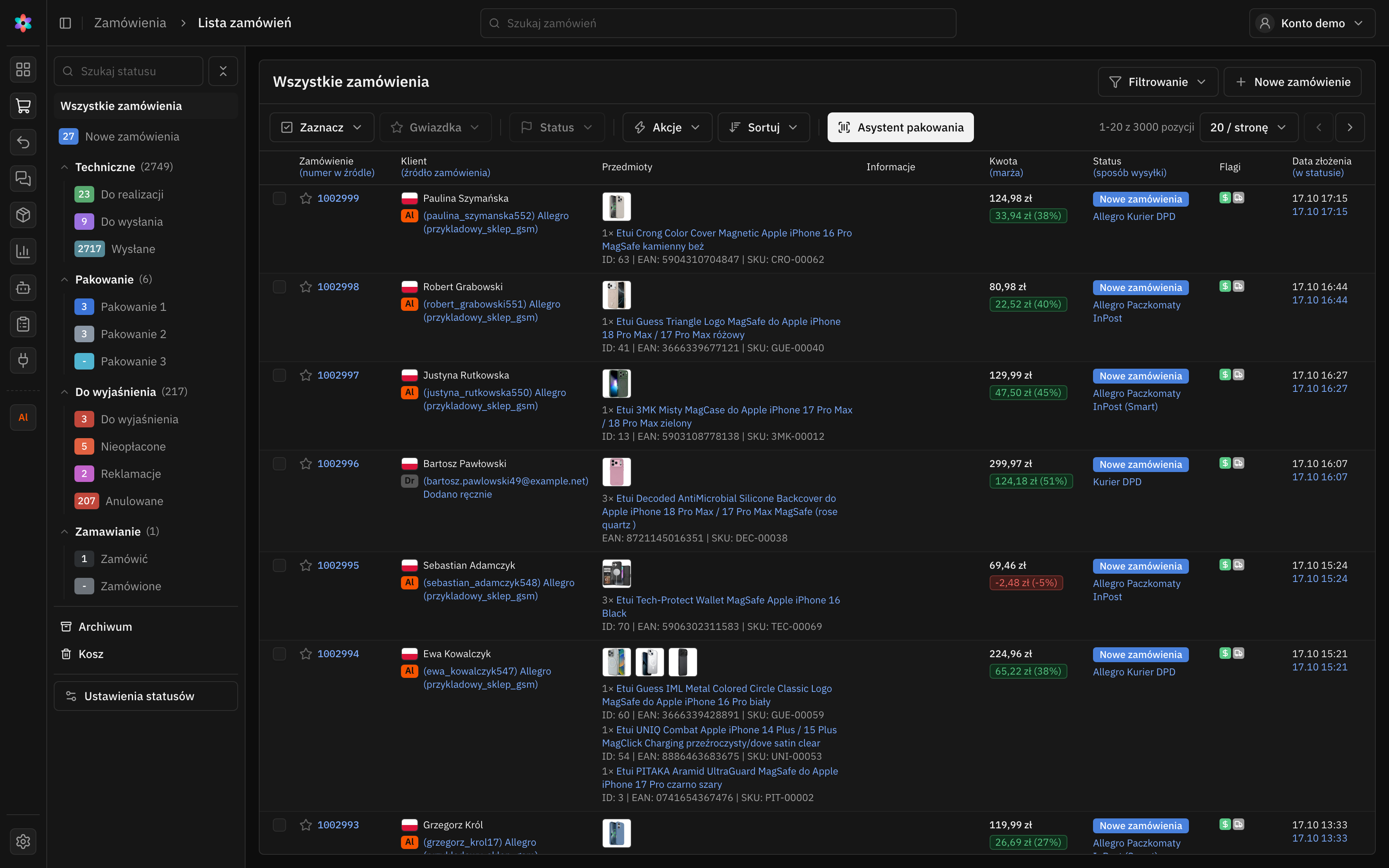The width and height of the screenshot is (1389, 868).
Task: Launch Asystent pakowania
Action: pos(900,127)
